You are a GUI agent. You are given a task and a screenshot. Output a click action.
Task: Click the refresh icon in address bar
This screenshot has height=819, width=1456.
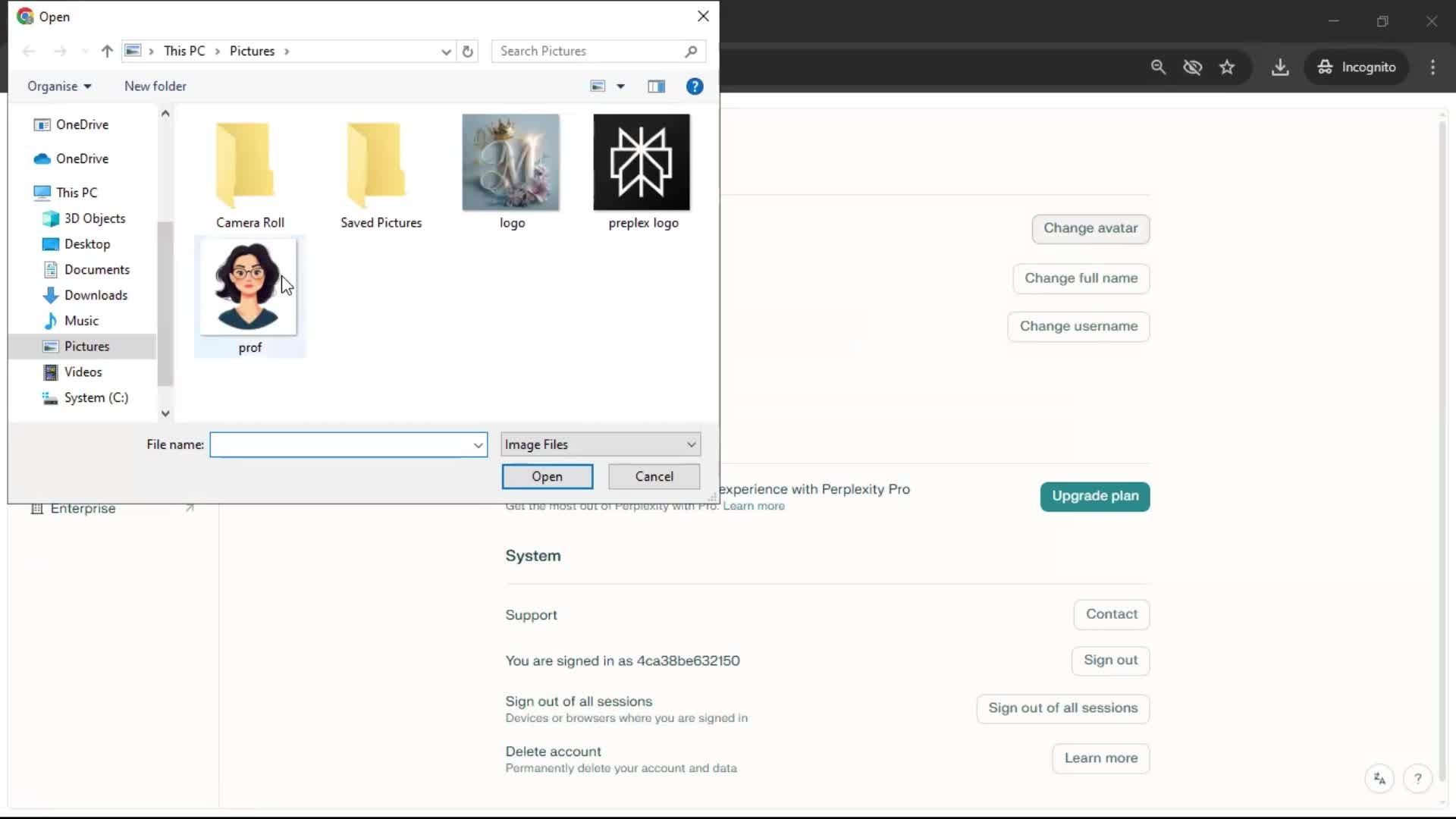click(x=467, y=52)
